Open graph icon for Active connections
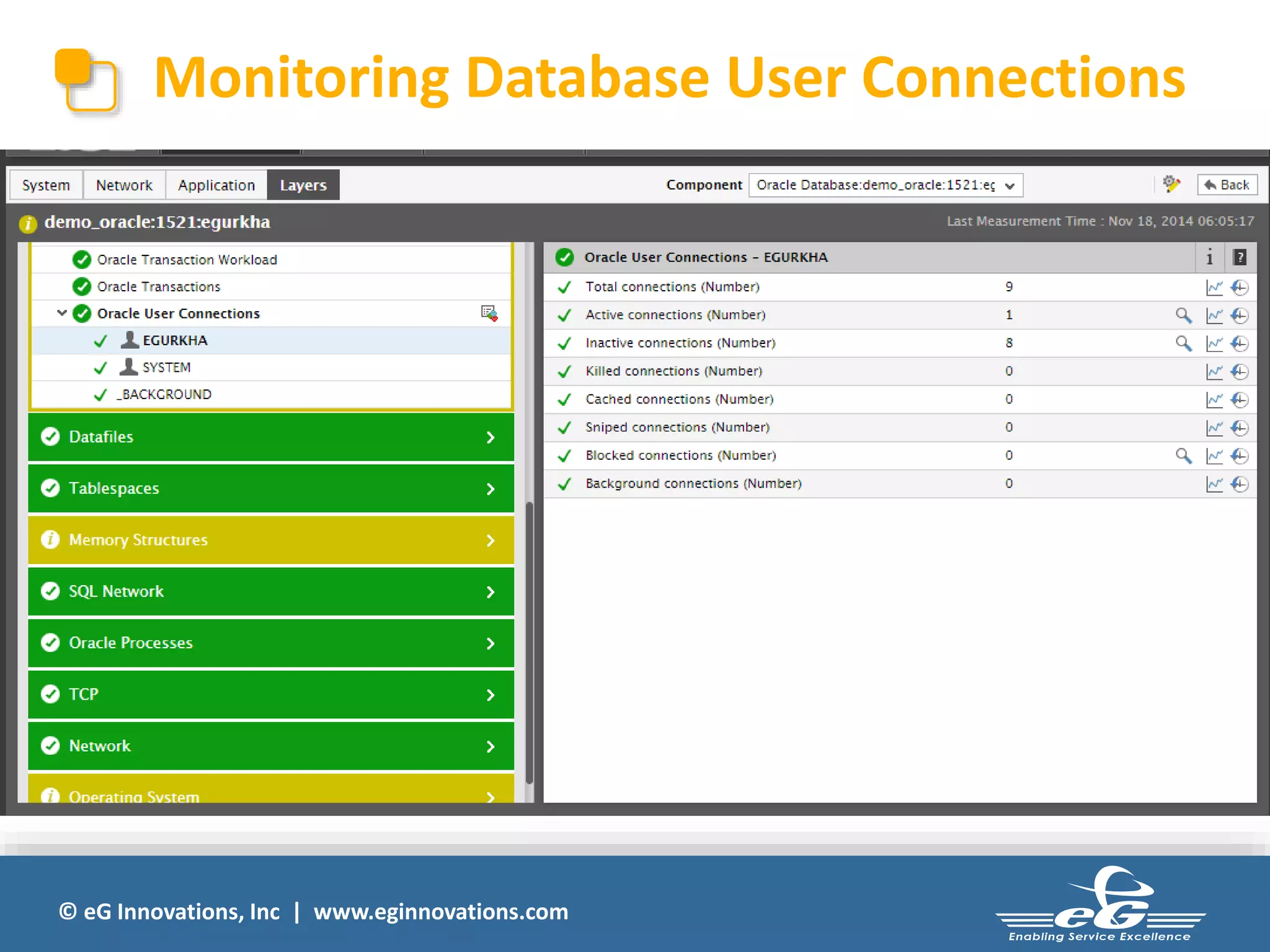The image size is (1270, 952). (x=1214, y=315)
